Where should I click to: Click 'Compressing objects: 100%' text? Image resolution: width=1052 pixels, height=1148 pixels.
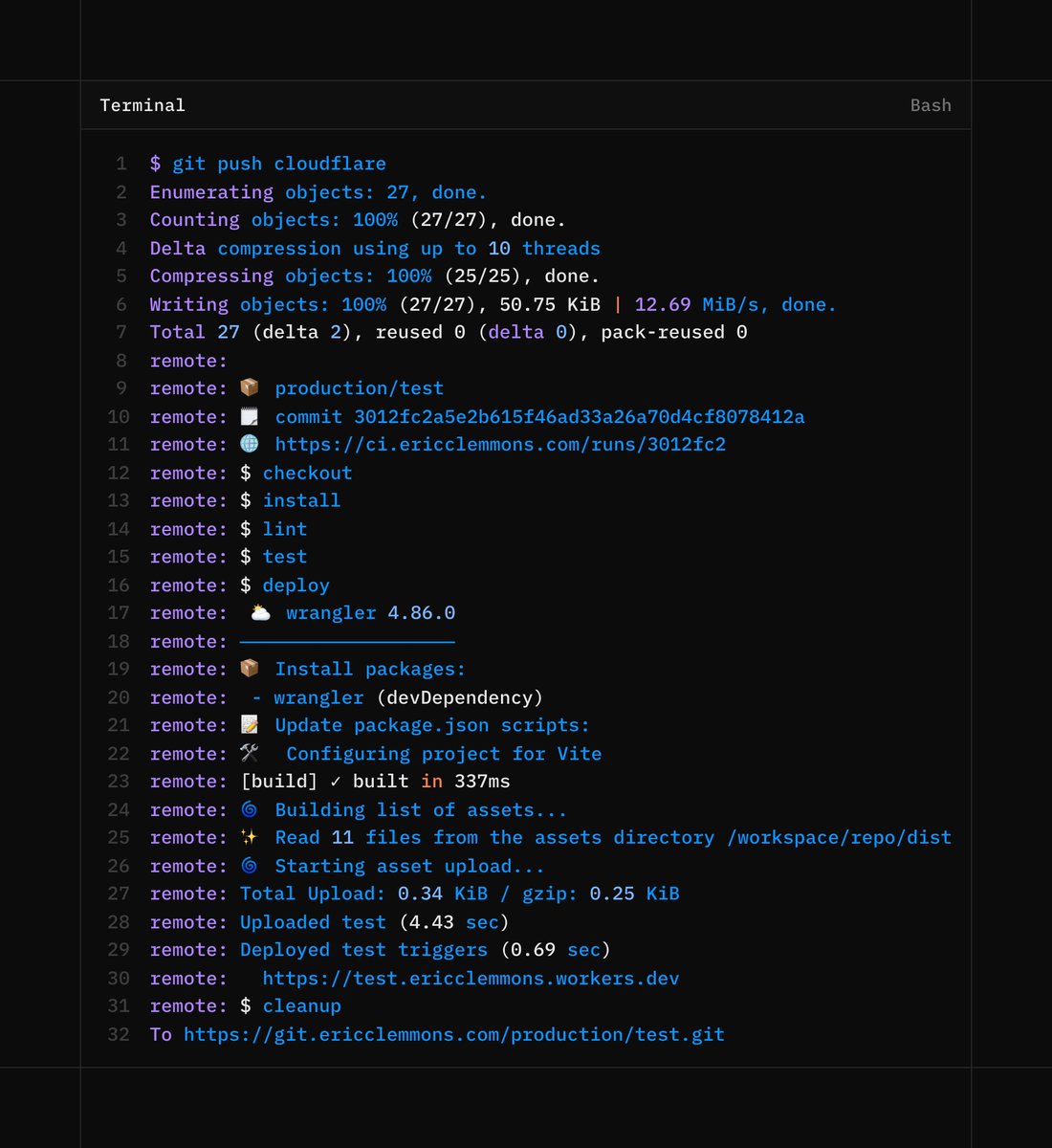(291, 276)
